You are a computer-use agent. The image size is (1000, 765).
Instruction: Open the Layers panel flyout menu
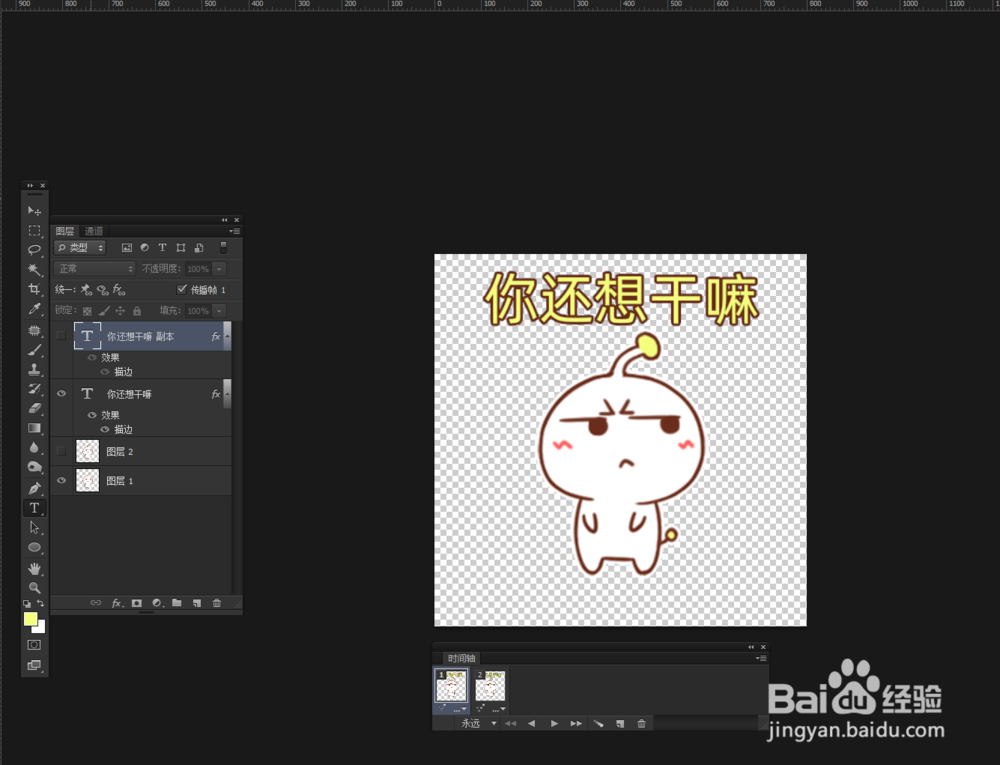click(235, 231)
